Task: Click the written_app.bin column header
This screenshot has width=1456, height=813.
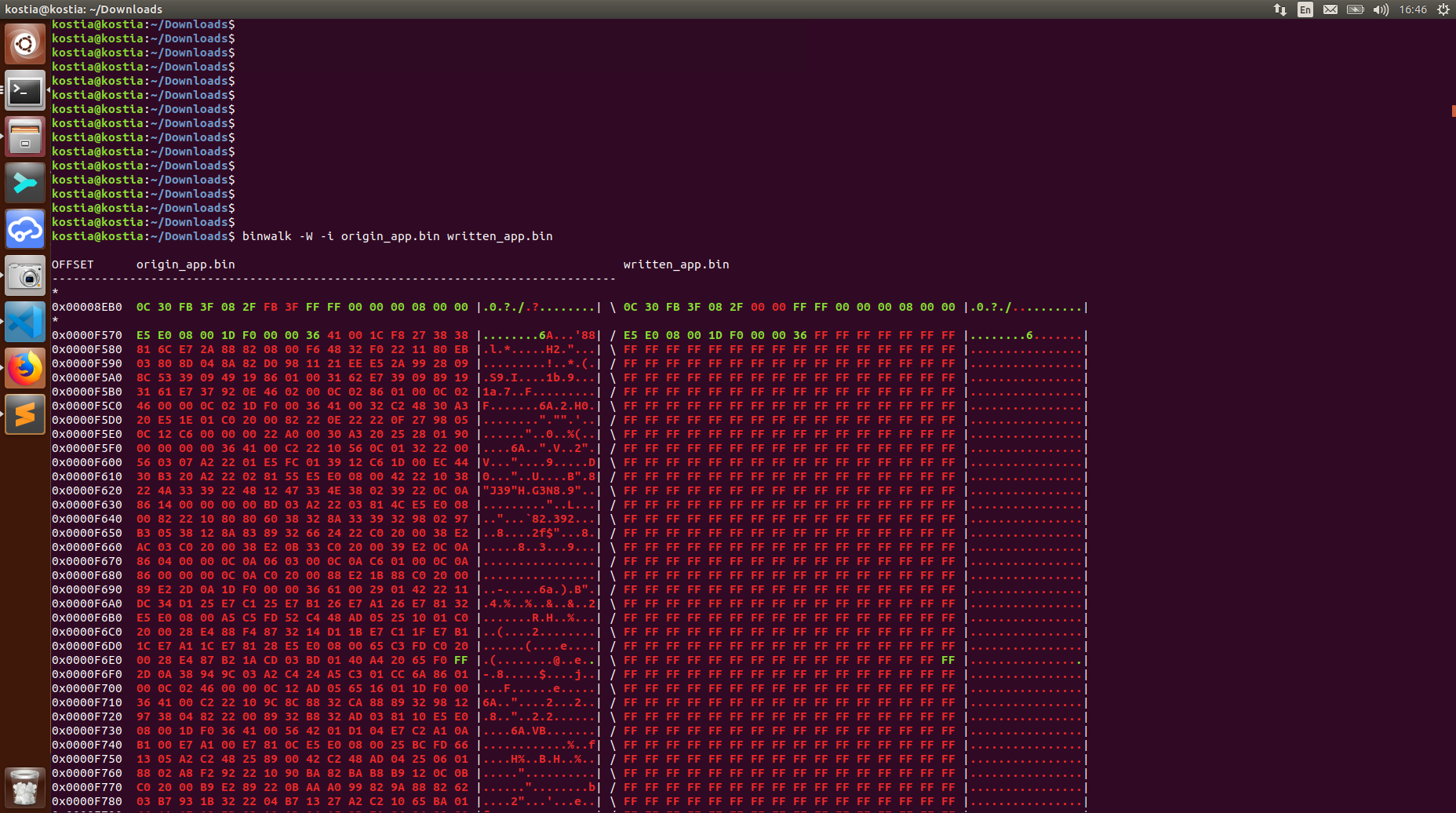Action: 676,264
